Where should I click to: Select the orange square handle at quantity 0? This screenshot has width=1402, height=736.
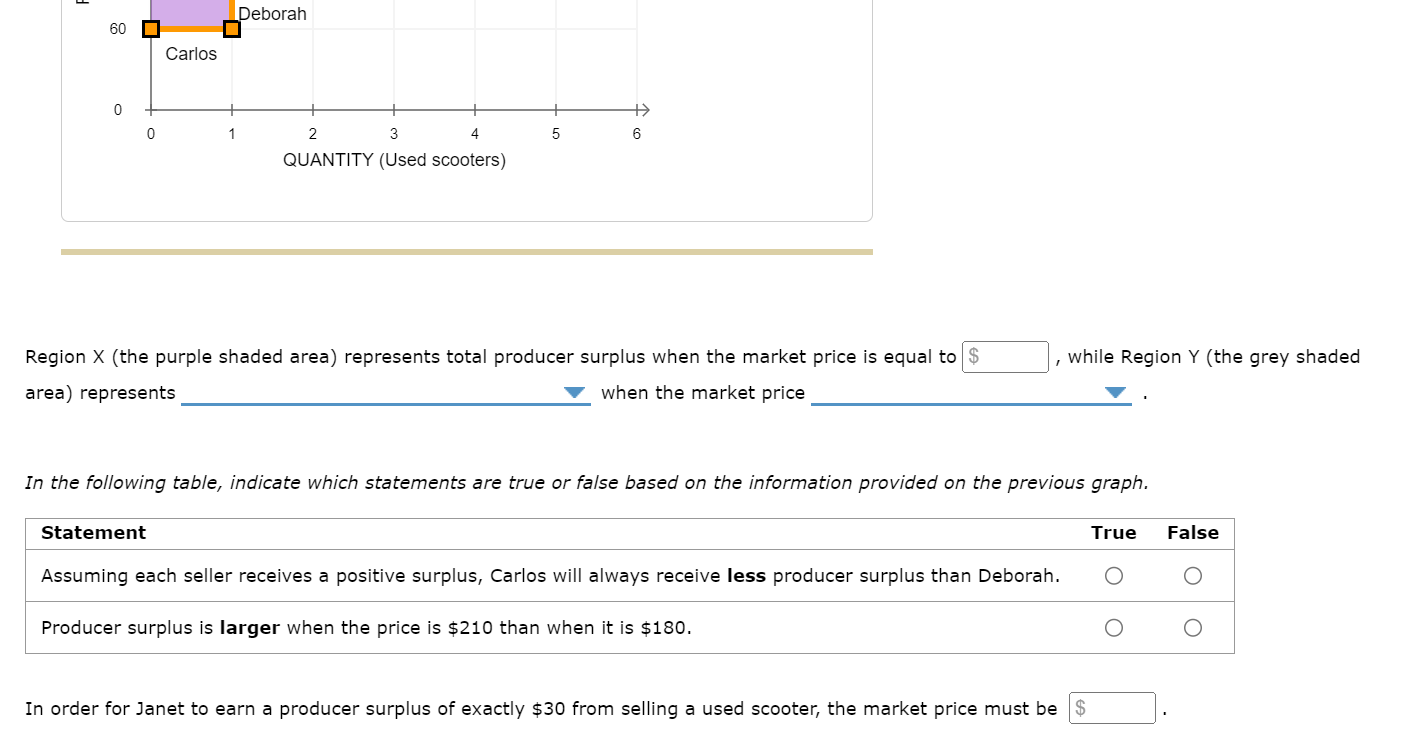click(x=150, y=28)
